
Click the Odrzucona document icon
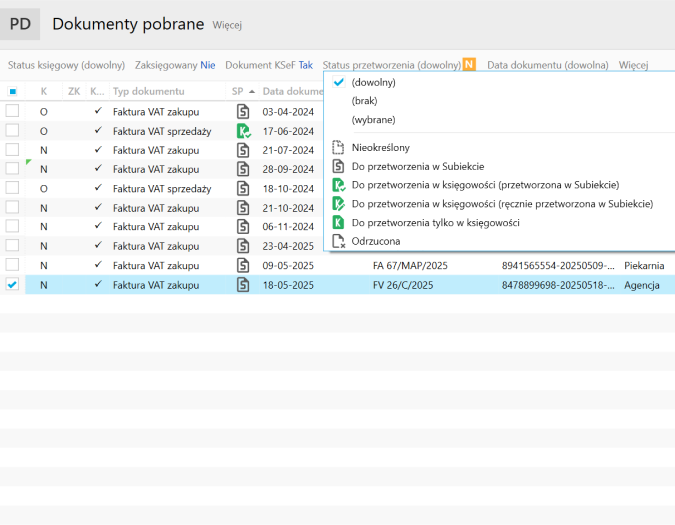point(339,241)
